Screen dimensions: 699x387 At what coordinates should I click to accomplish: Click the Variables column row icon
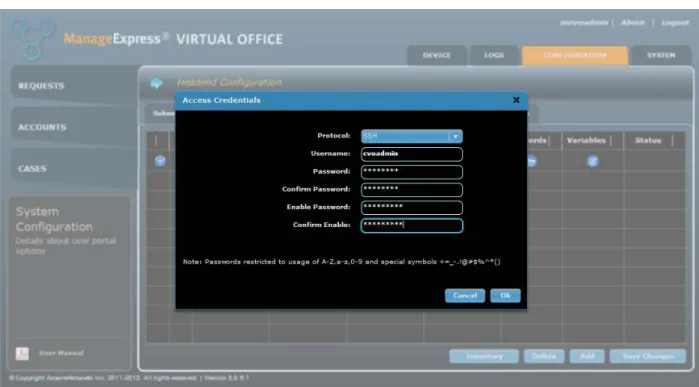(592, 161)
